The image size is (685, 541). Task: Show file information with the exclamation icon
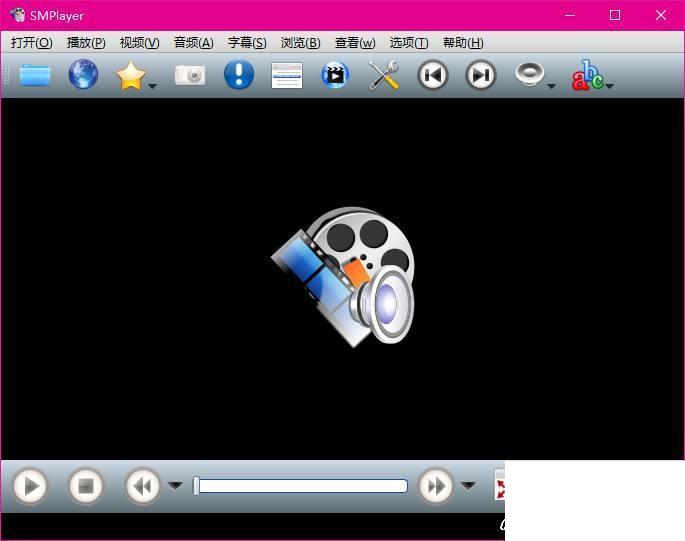239,75
